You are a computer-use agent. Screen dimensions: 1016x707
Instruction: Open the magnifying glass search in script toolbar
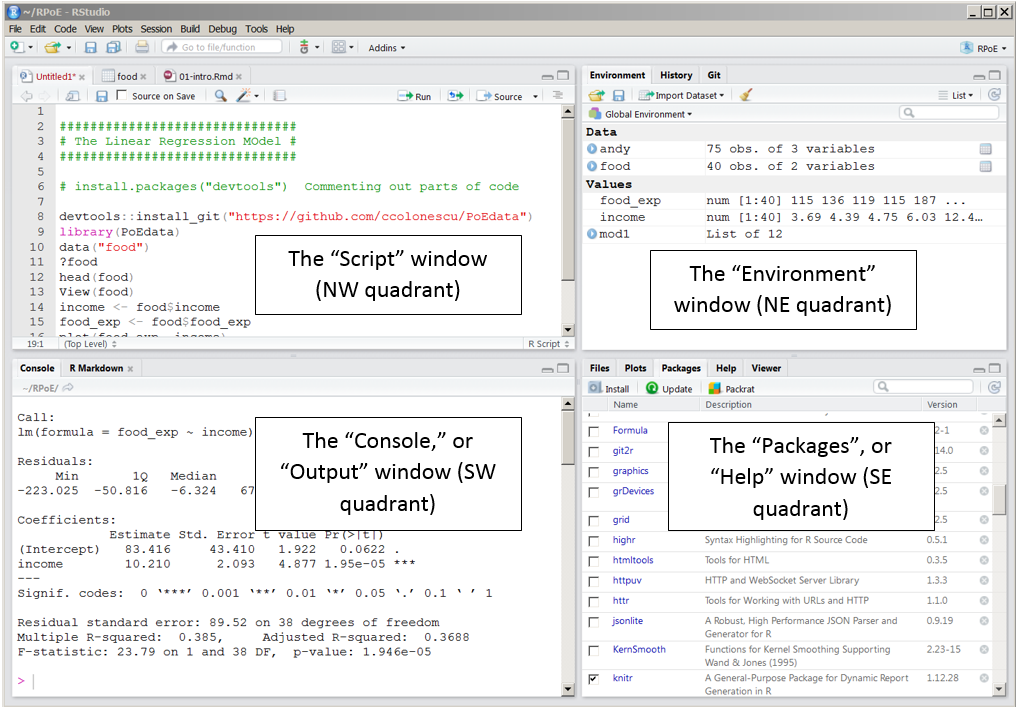(221, 95)
